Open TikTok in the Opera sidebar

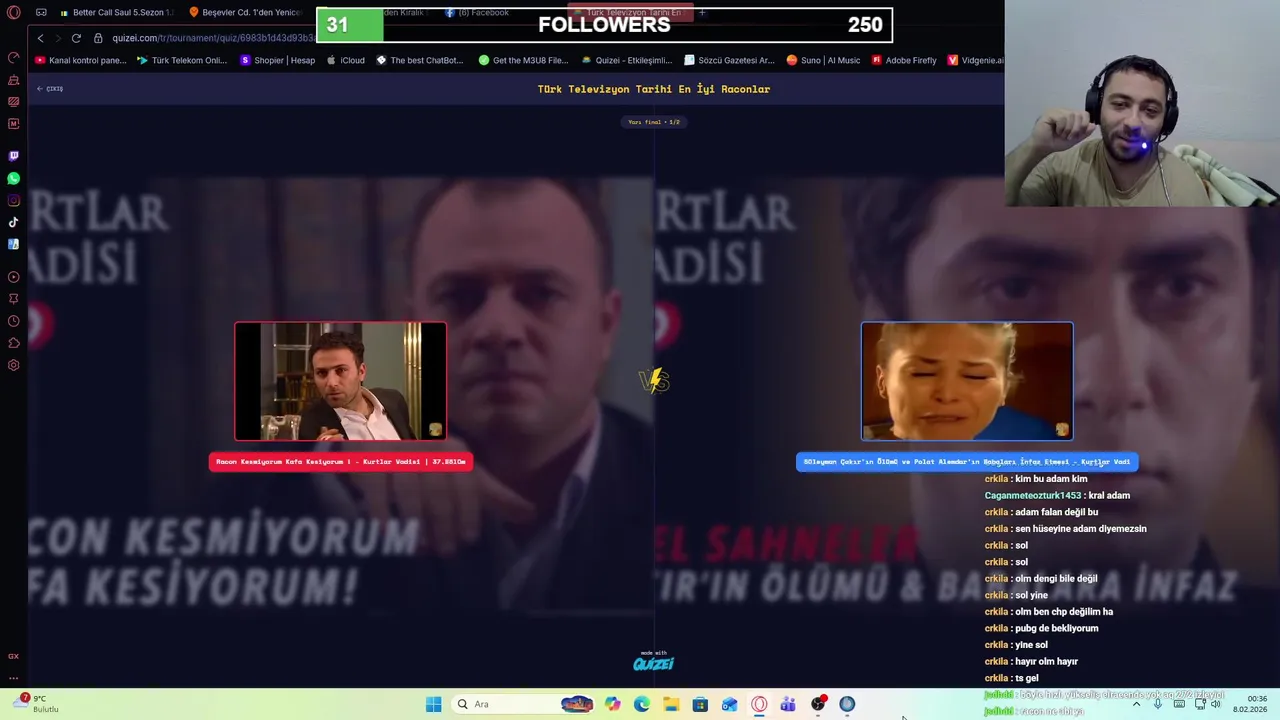click(x=13, y=222)
